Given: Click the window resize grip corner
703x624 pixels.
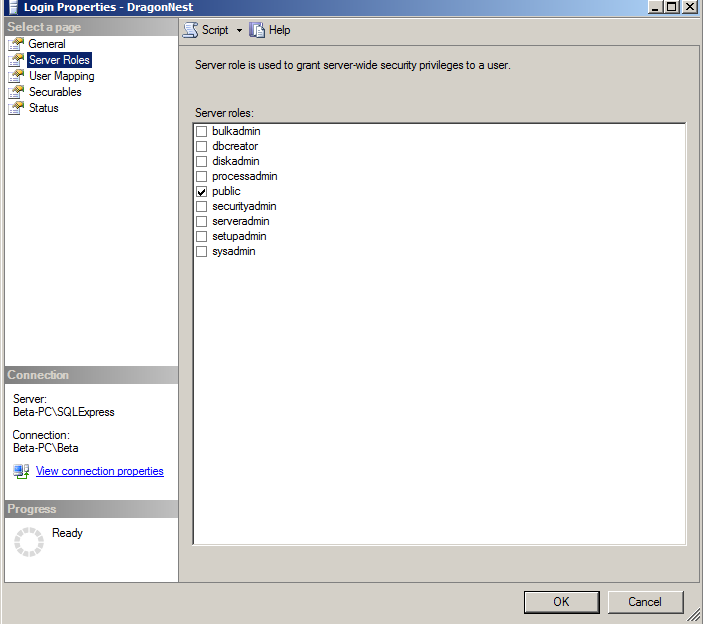Looking at the screenshot, I should tap(694, 615).
